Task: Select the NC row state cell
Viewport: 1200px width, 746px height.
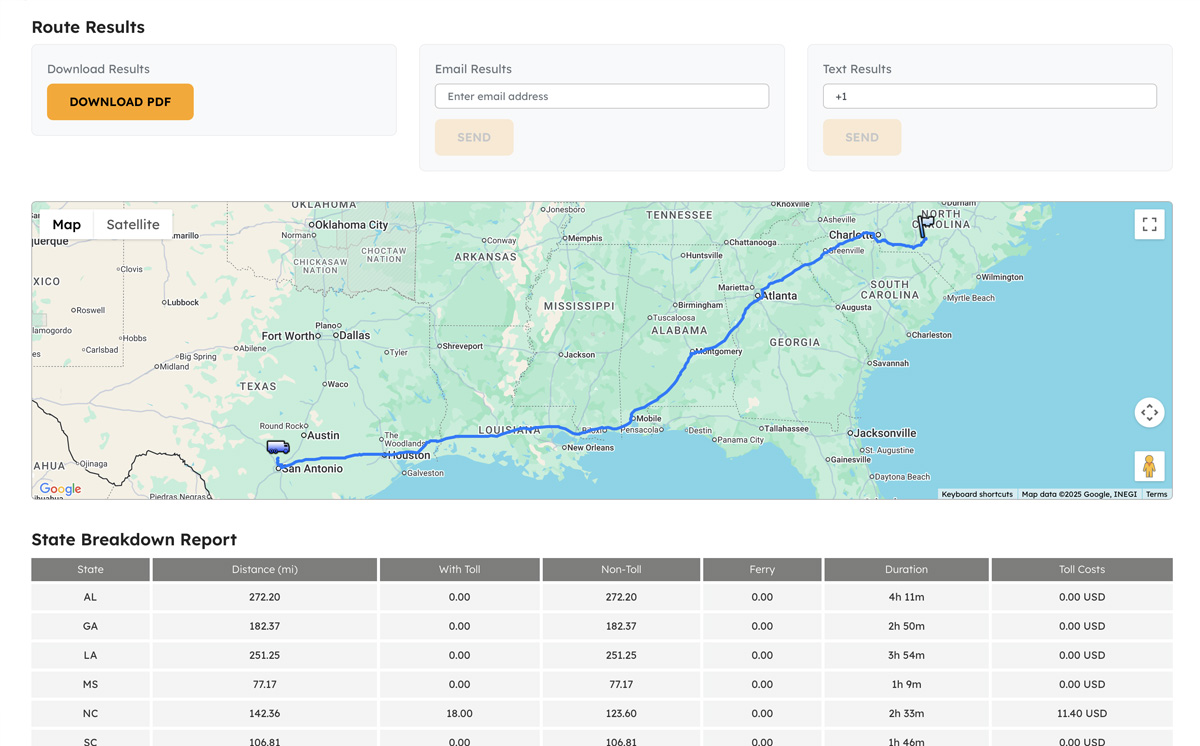Action: pos(90,714)
